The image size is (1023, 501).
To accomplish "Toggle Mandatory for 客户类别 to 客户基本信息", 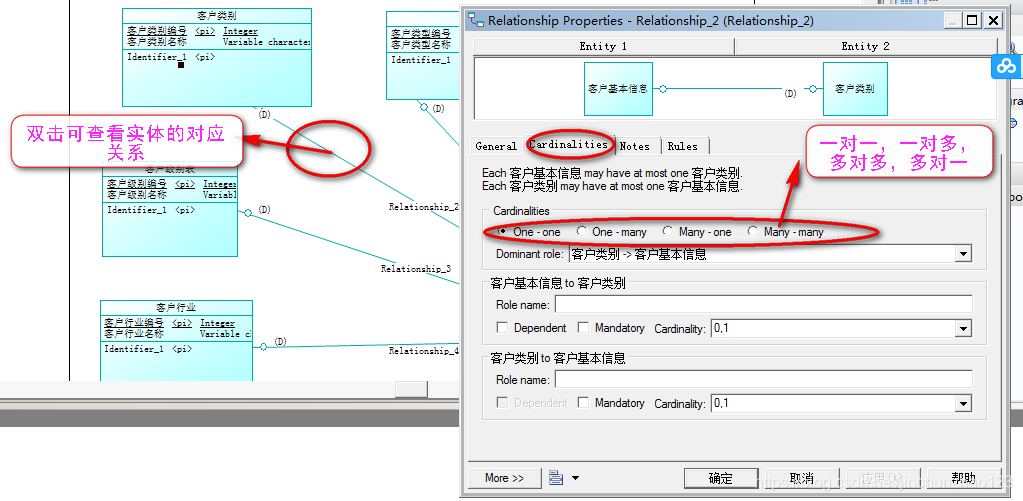I will [583, 402].
